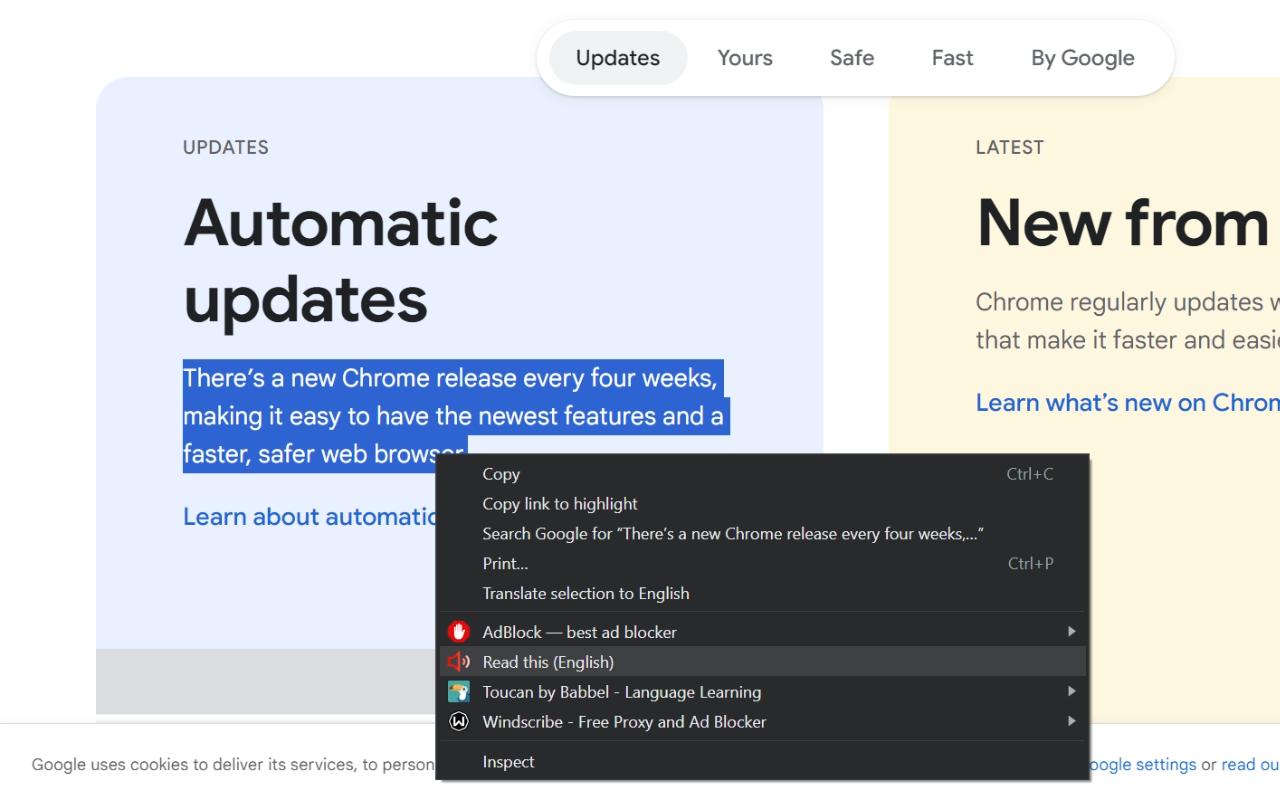Switch to the By Google tab
Screen dimensions: 1280x800
(1083, 58)
